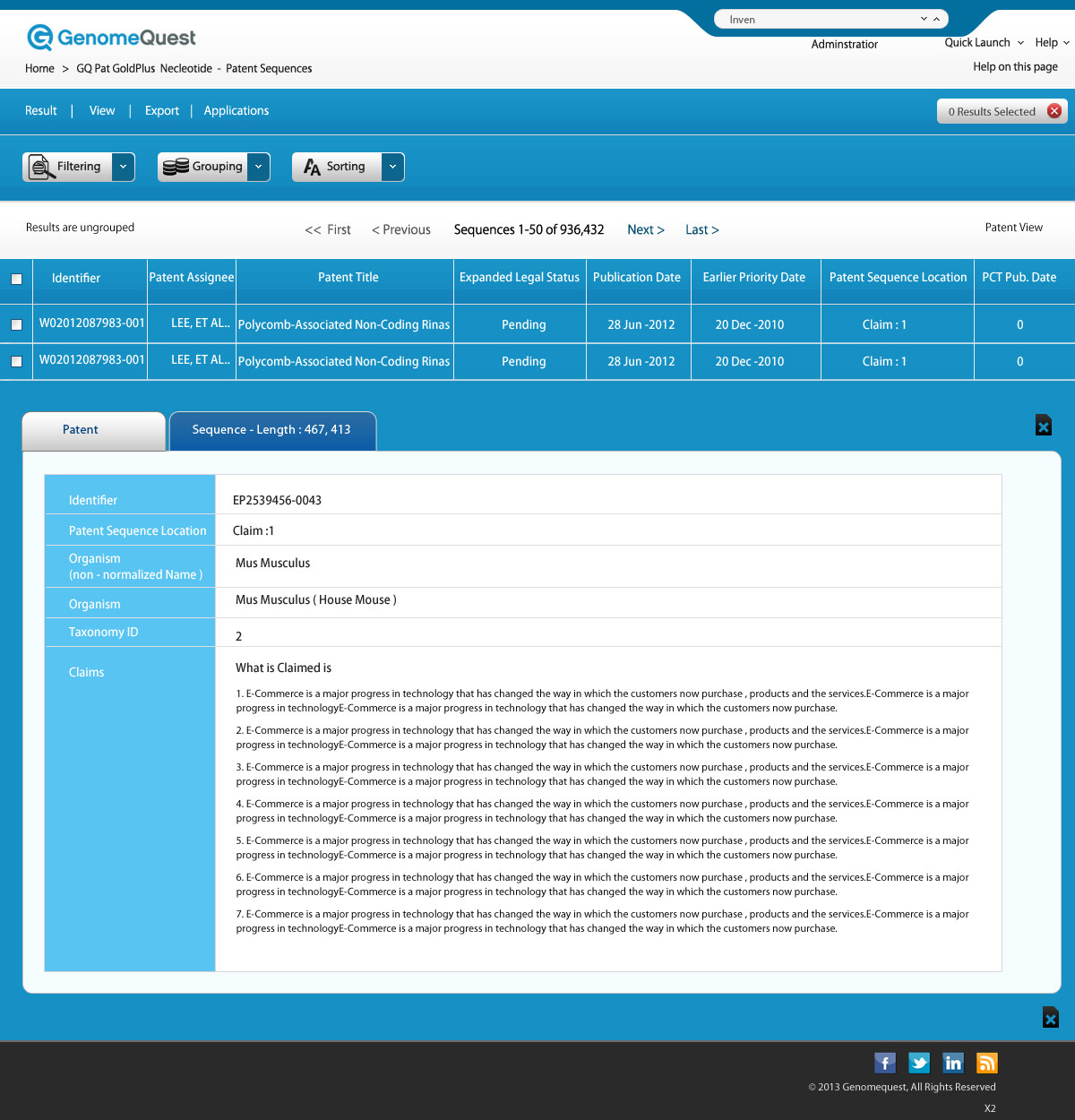The height and width of the screenshot is (1120, 1075).
Task: Expand the Filtering dropdown
Action: pos(124,167)
